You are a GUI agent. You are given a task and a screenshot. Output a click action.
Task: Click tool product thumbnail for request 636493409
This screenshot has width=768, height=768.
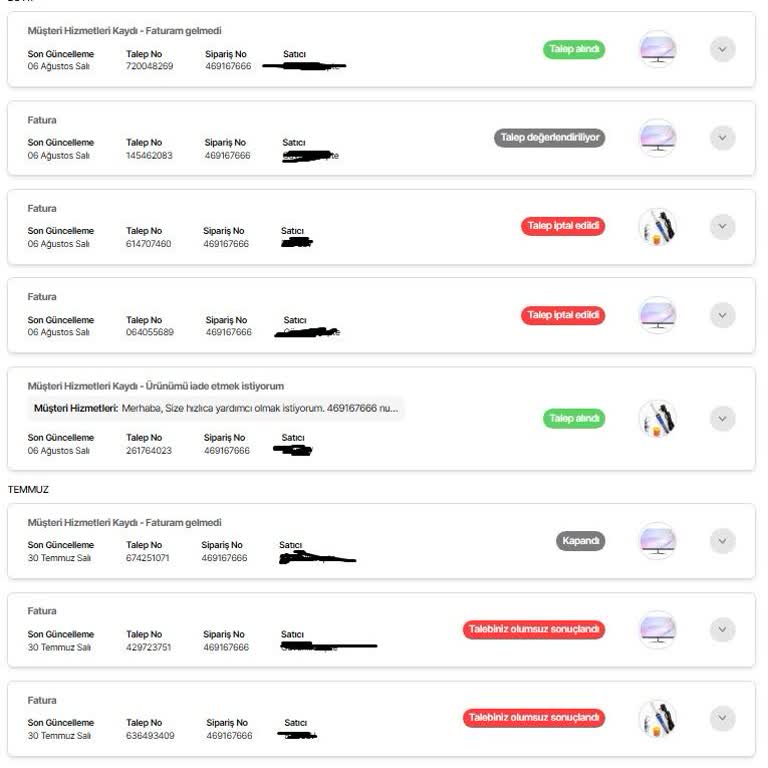(657, 718)
